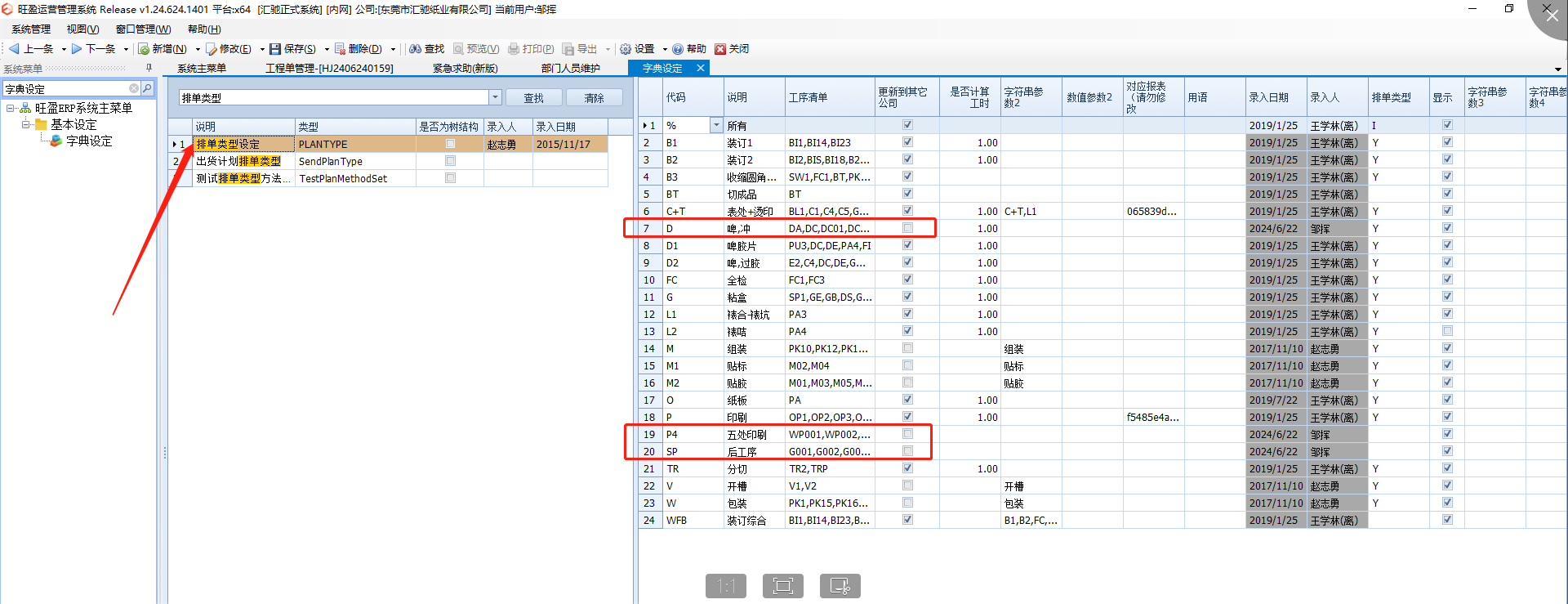Click the rightmost bottom overlay button

click(x=840, y=585)
